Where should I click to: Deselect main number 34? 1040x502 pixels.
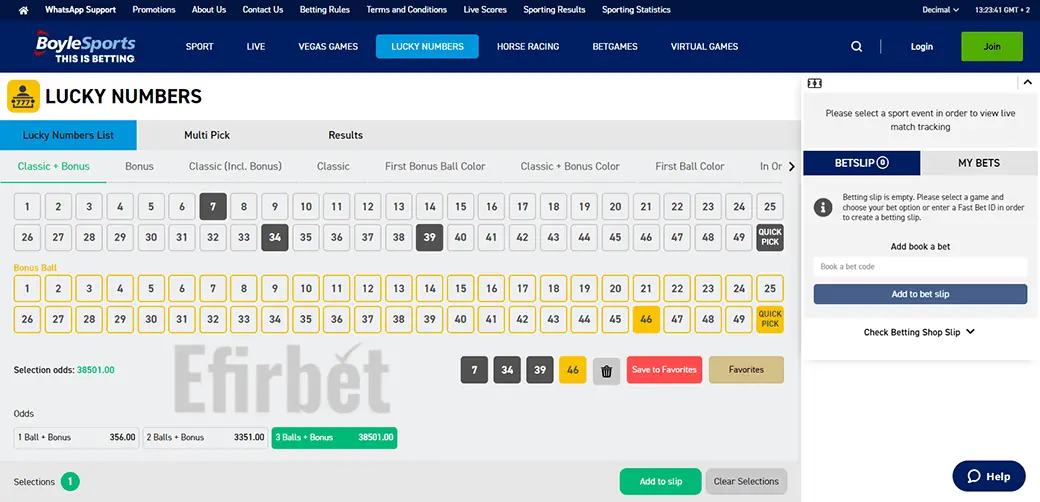[275, 237]
